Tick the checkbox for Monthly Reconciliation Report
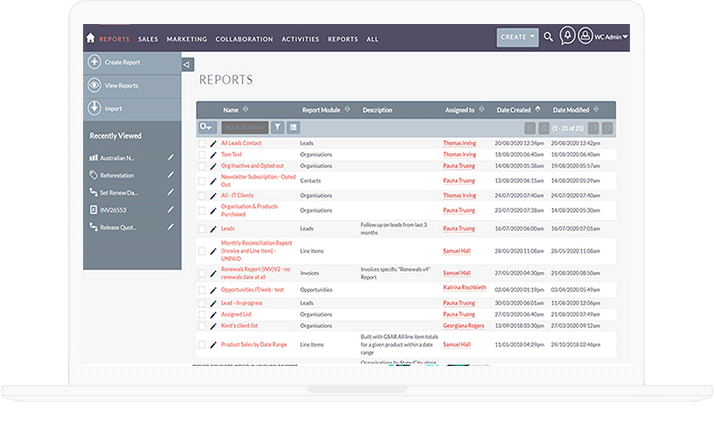 [x=202, y=251]
